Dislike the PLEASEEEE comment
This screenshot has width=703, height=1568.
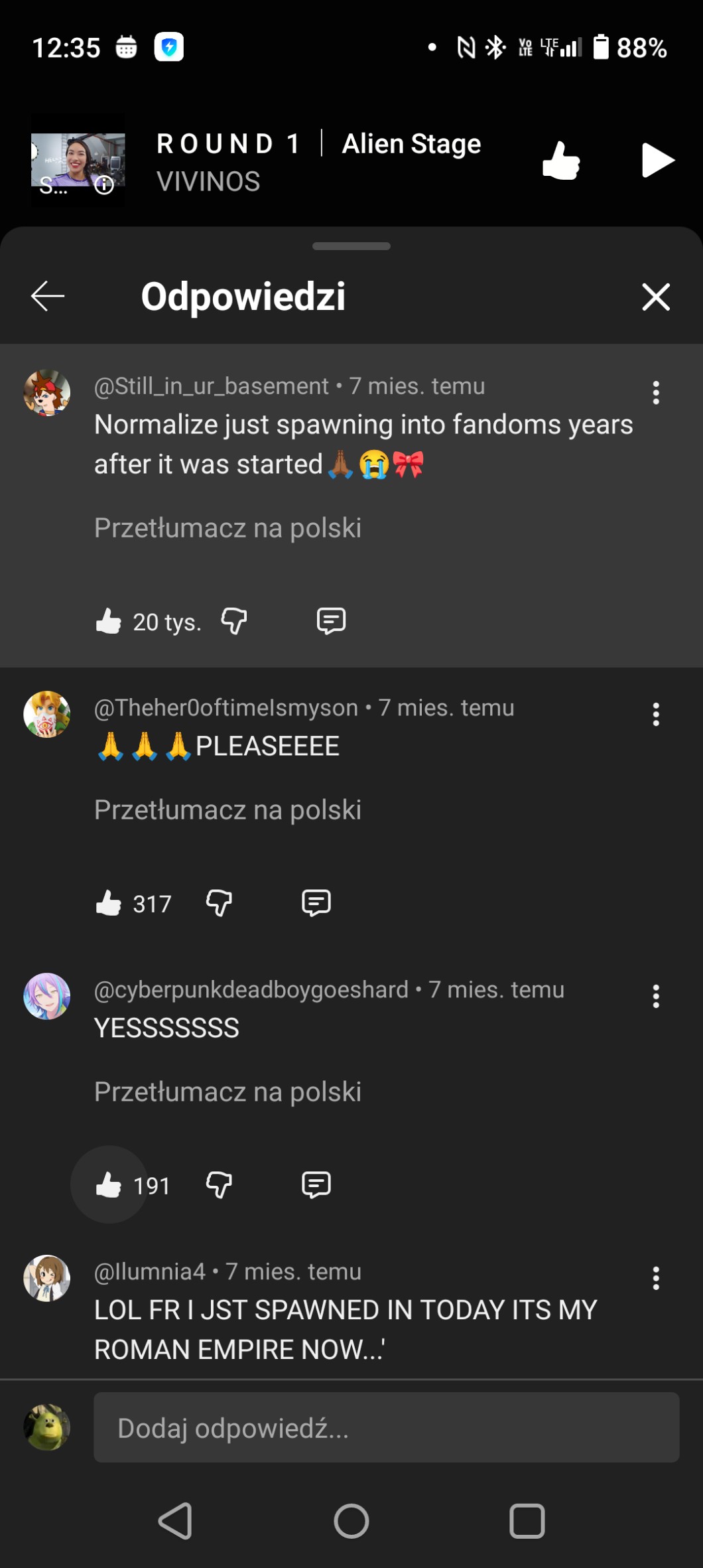pyautogui.click(x=219, y=903)
